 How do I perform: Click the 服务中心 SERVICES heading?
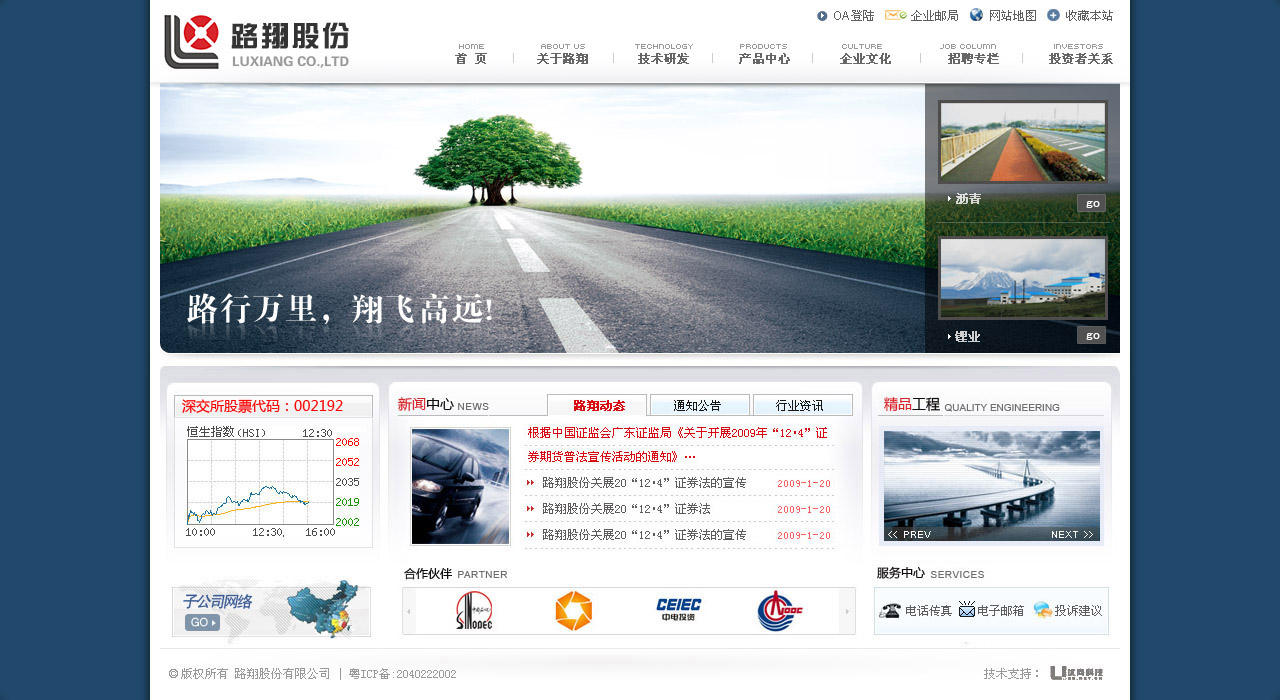pos(930,574)
